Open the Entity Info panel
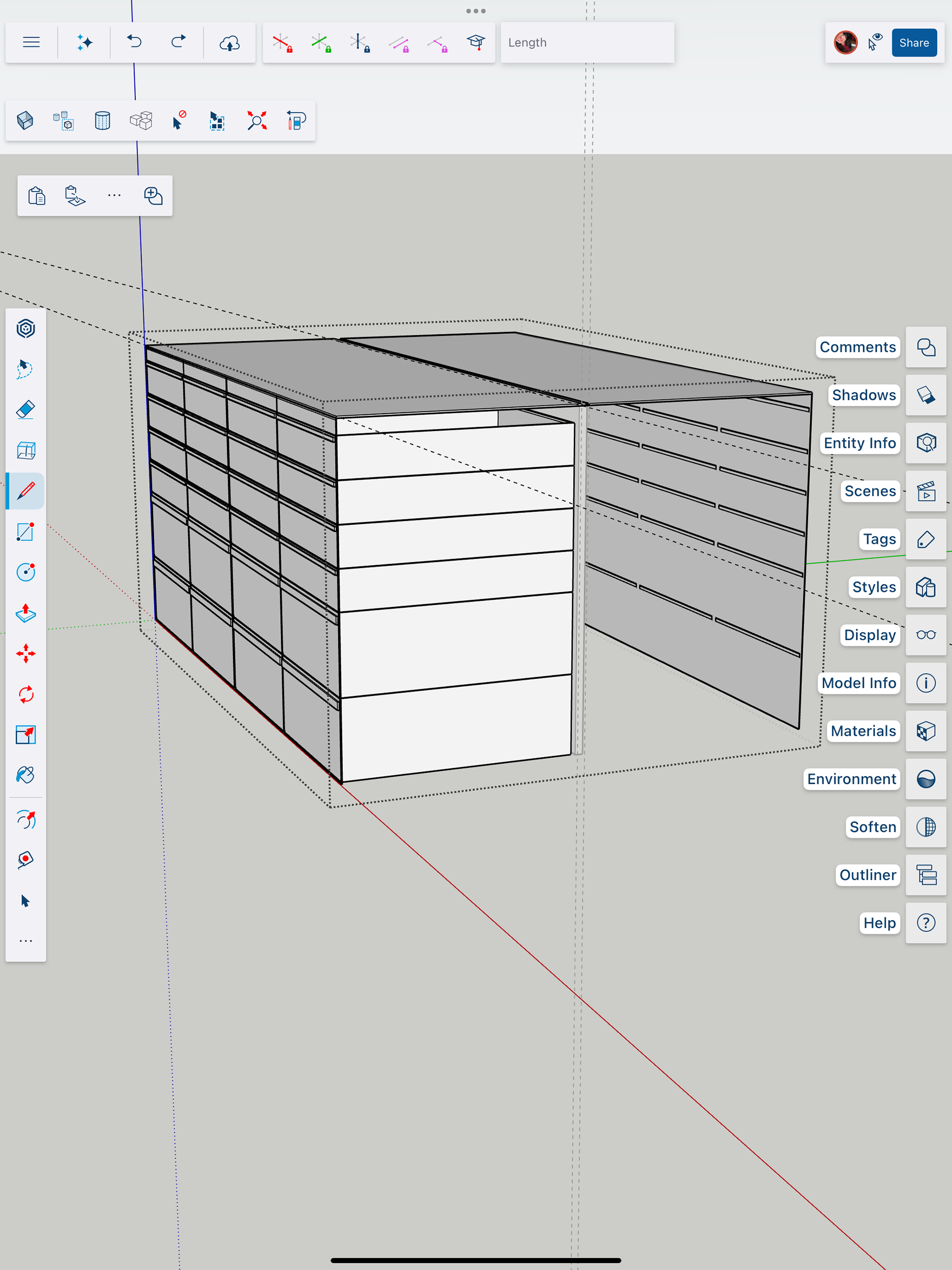952x1270 pixels. pos(926,443)
